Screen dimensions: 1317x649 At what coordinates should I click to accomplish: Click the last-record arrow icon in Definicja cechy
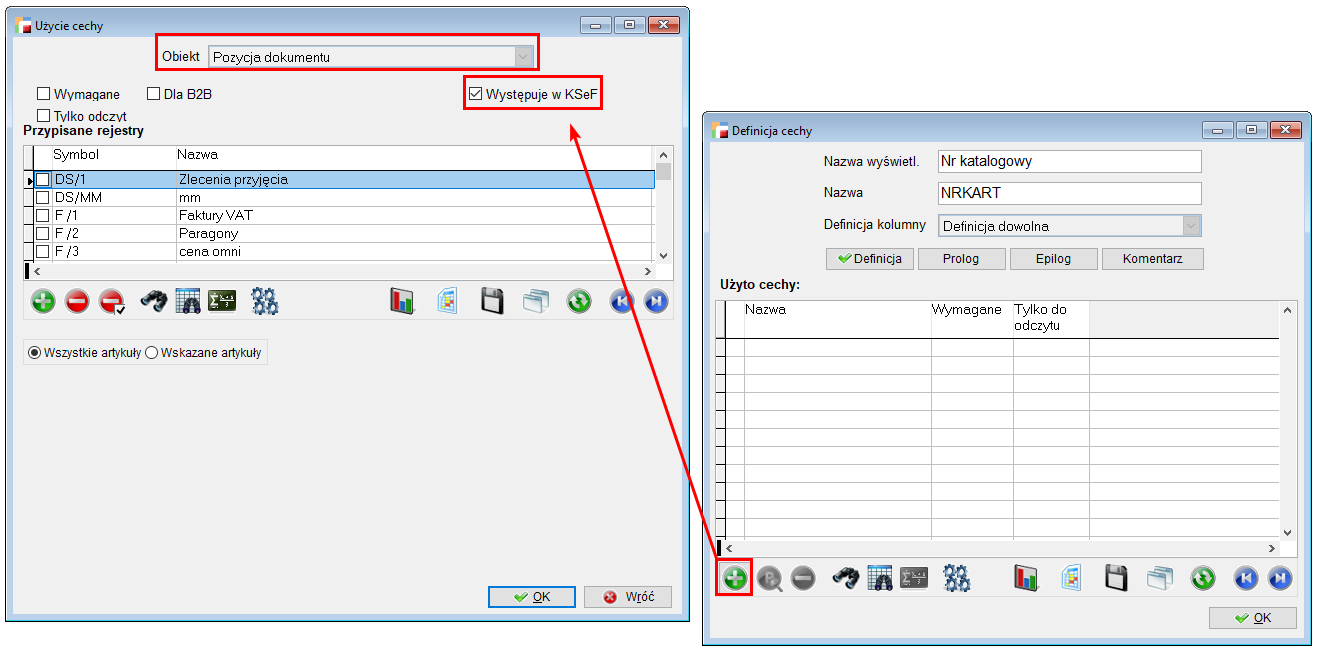pyautogui.click(x=1280, y=577)
